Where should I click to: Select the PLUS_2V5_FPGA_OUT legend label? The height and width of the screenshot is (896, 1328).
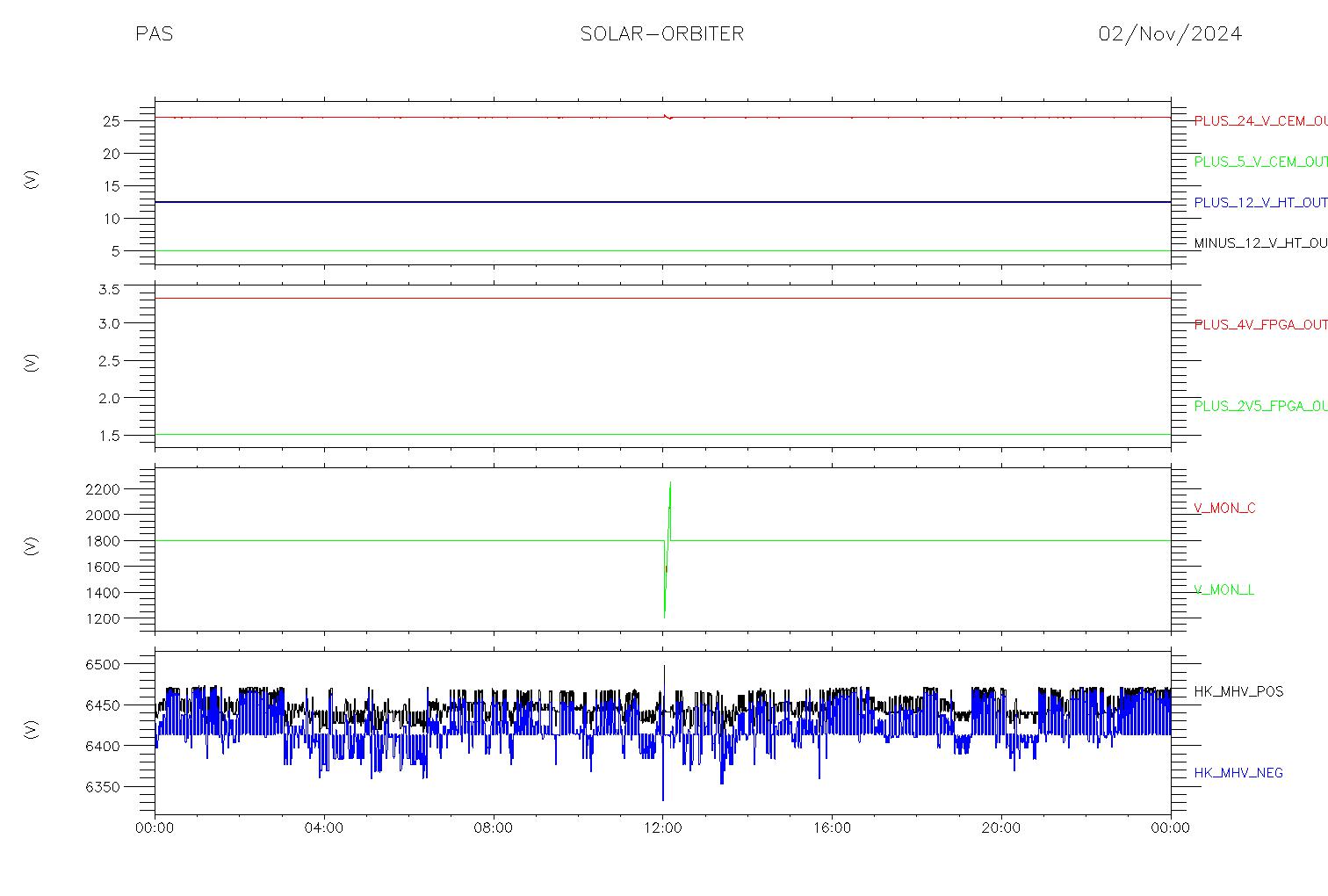click(x=1260, y=406)
